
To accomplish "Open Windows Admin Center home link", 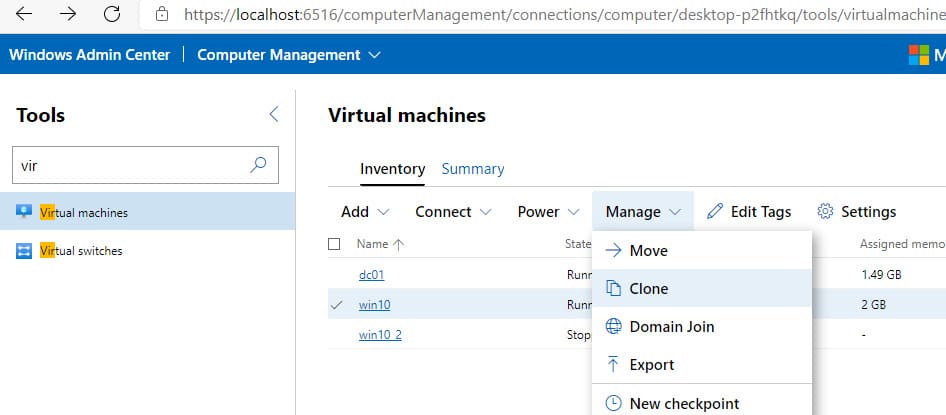I will [90, 55].
